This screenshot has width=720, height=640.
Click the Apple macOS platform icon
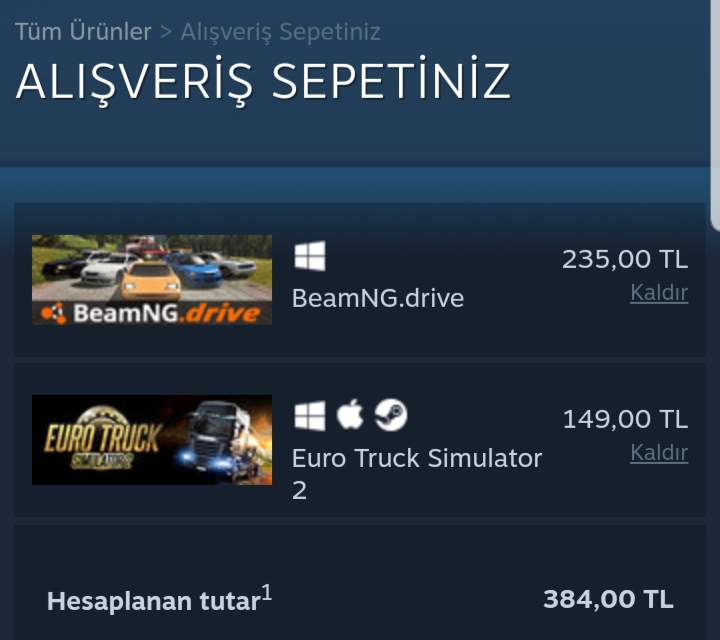(x=350, y=415)
